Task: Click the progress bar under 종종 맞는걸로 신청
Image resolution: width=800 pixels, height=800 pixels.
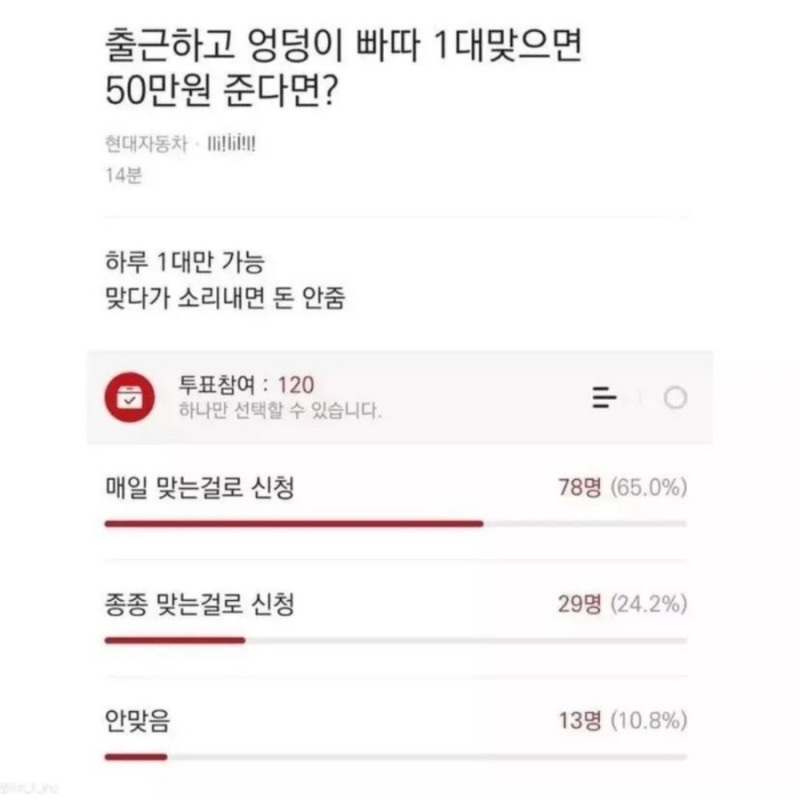Action: coord(395,641)
